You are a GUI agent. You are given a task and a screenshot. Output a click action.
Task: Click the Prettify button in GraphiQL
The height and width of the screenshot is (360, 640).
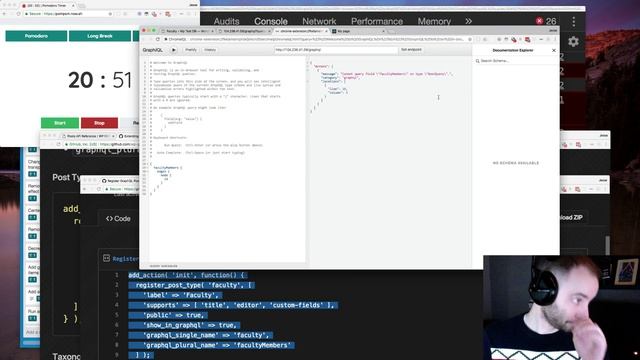click(191, 50)
